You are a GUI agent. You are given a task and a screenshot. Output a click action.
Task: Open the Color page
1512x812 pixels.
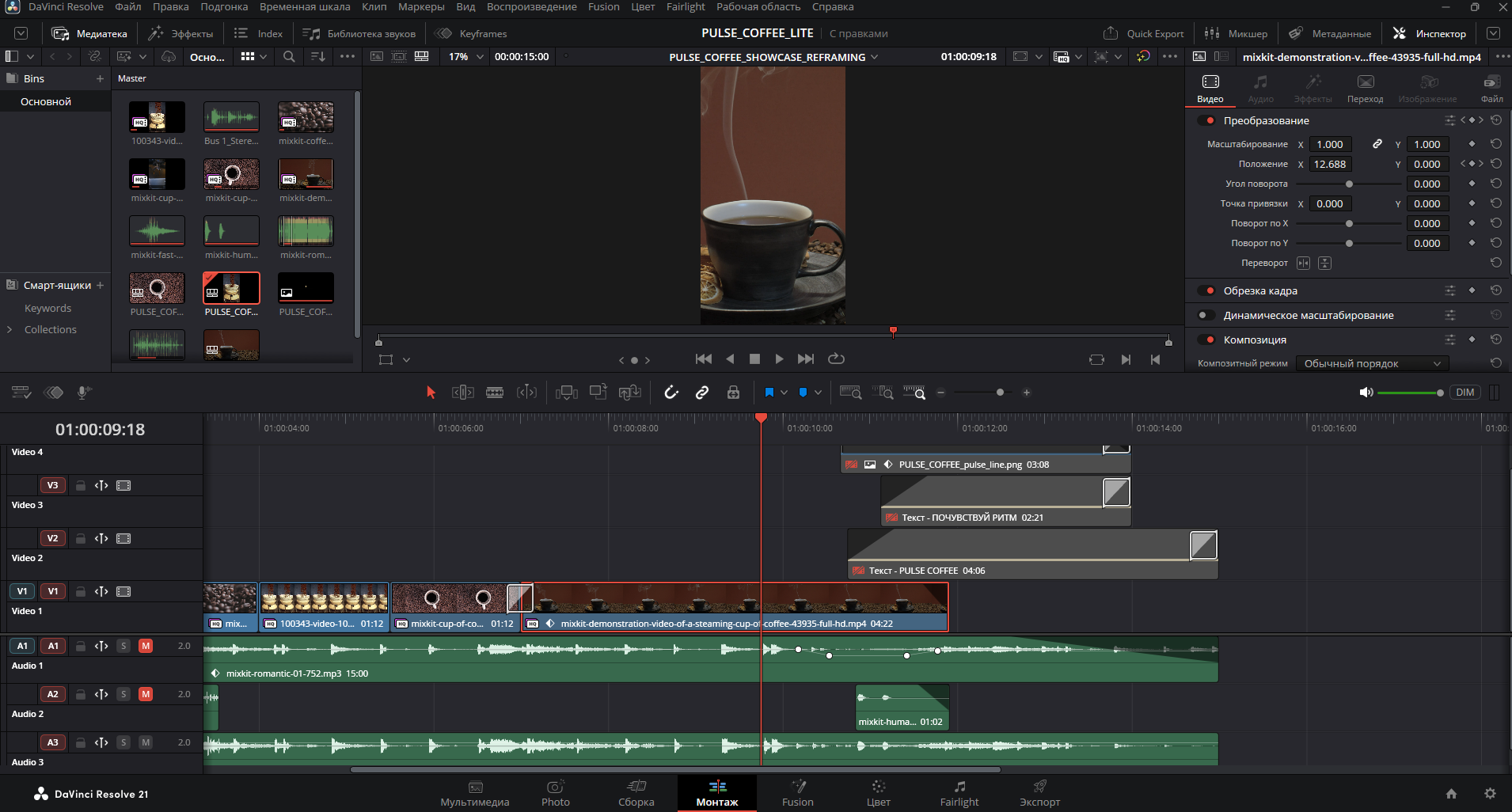[878, 793]
